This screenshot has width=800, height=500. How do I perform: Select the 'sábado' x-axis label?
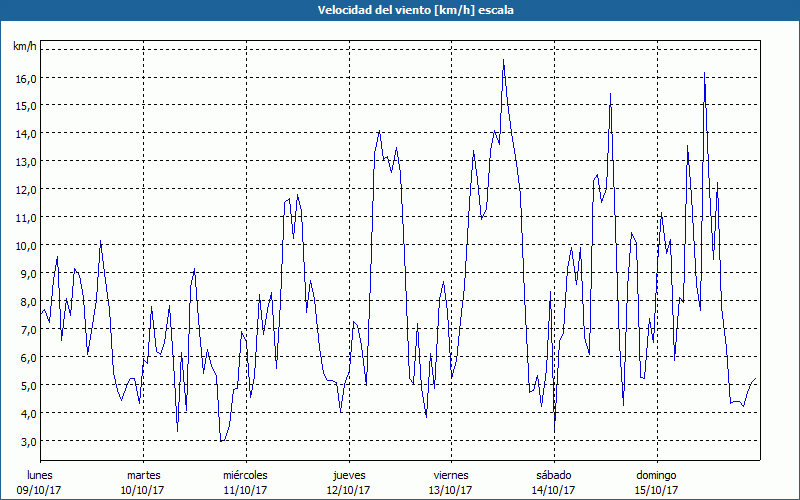[x=553, y=475]
